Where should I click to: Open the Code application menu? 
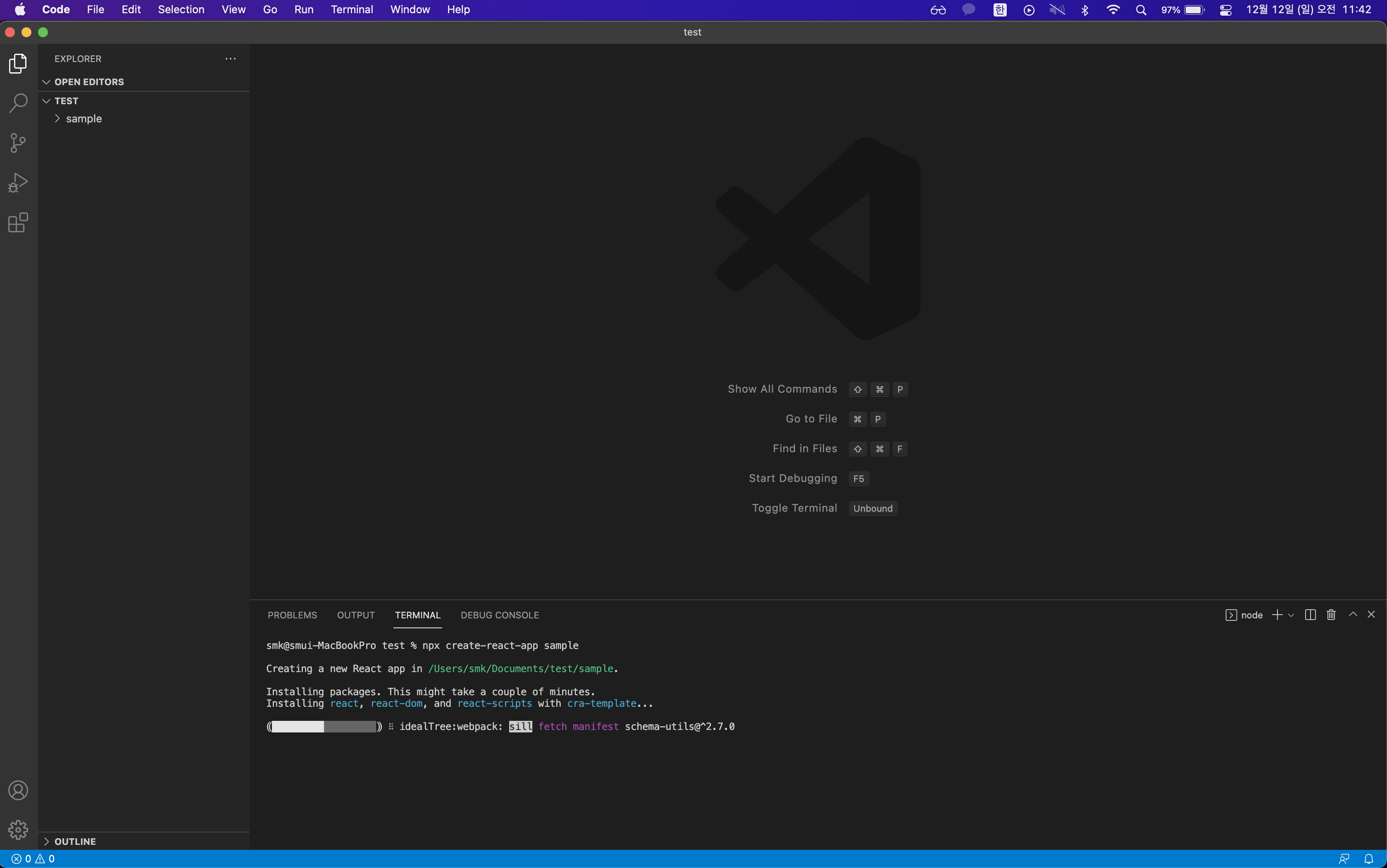pyautogui.click(x=56, y=10)
